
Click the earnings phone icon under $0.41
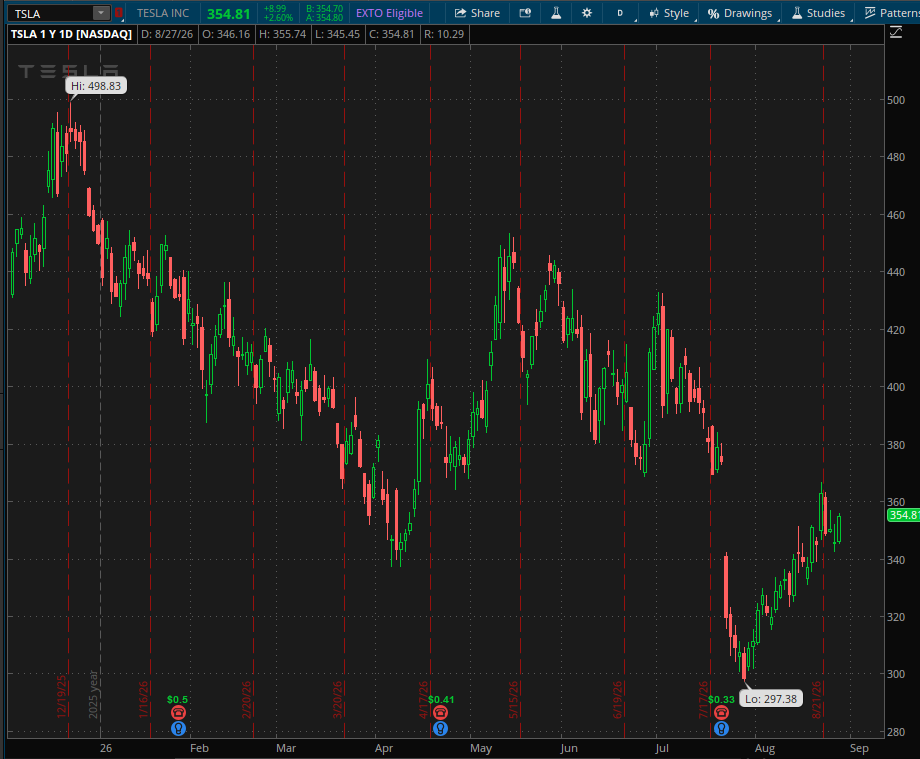tap(440, 712)
